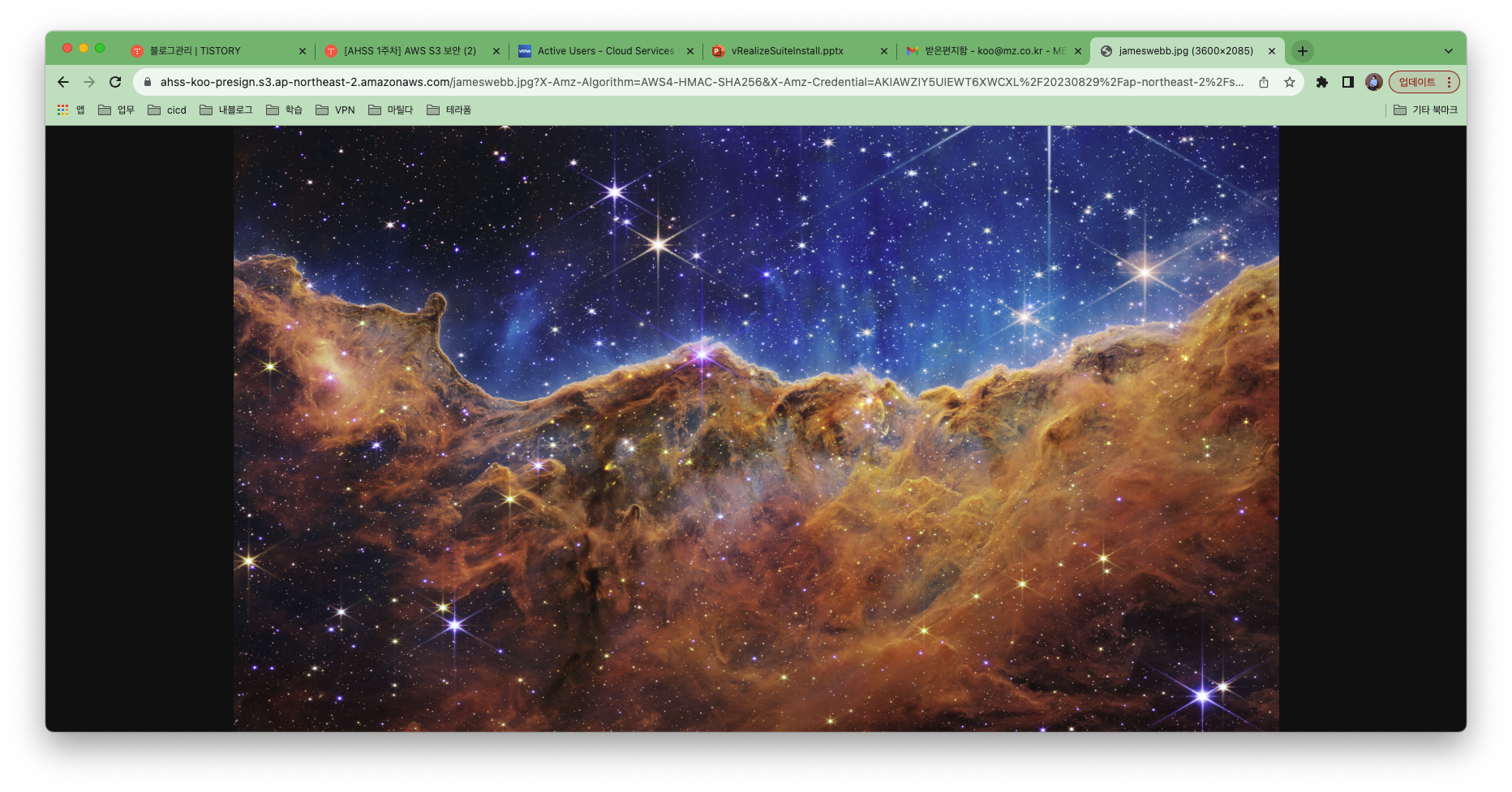This screenshot has height=792, width=1512.
Task: Click the TISTORY tab favicon
Action: coord(137,51)
